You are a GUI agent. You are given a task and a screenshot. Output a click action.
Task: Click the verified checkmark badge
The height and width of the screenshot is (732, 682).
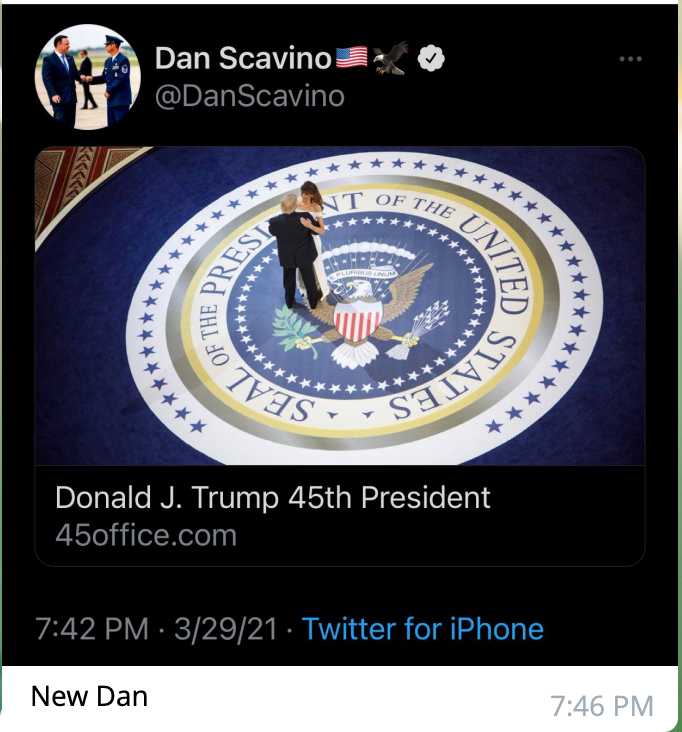(431, 60)
